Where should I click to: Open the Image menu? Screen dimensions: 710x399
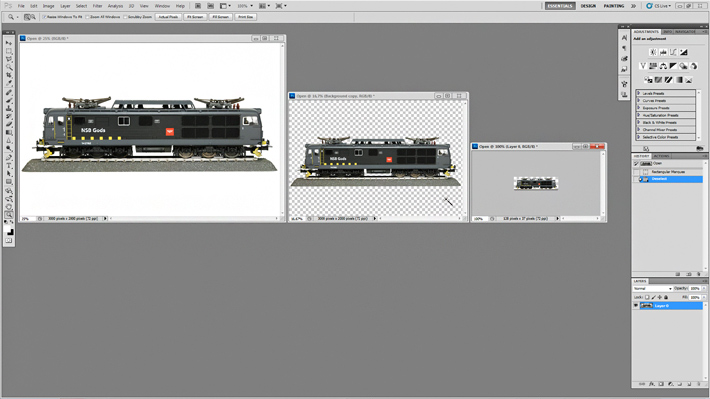[x=48, y=6]
